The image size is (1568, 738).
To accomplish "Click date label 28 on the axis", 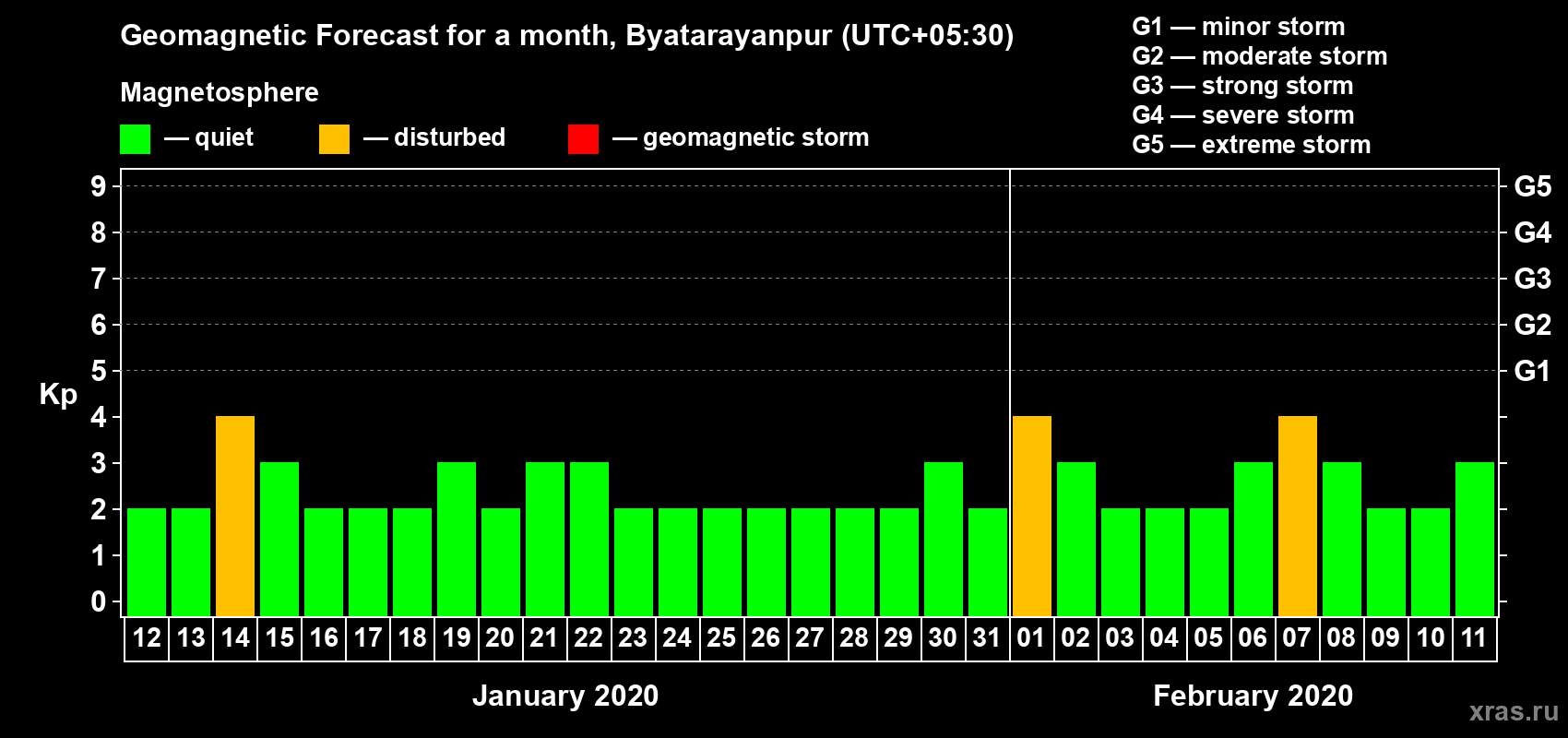I will click(855, 637).
